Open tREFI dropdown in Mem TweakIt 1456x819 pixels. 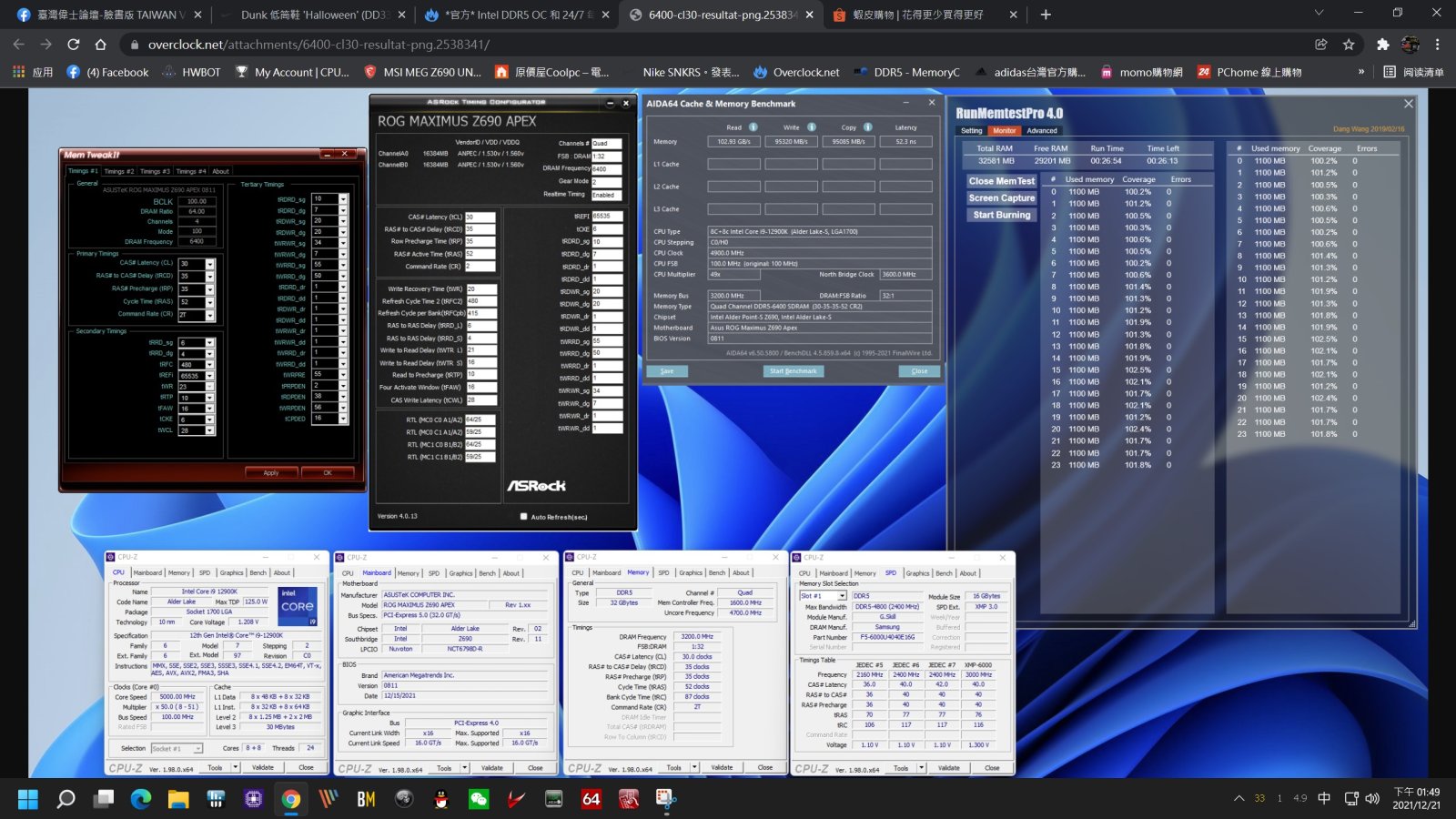pos(210,375)
